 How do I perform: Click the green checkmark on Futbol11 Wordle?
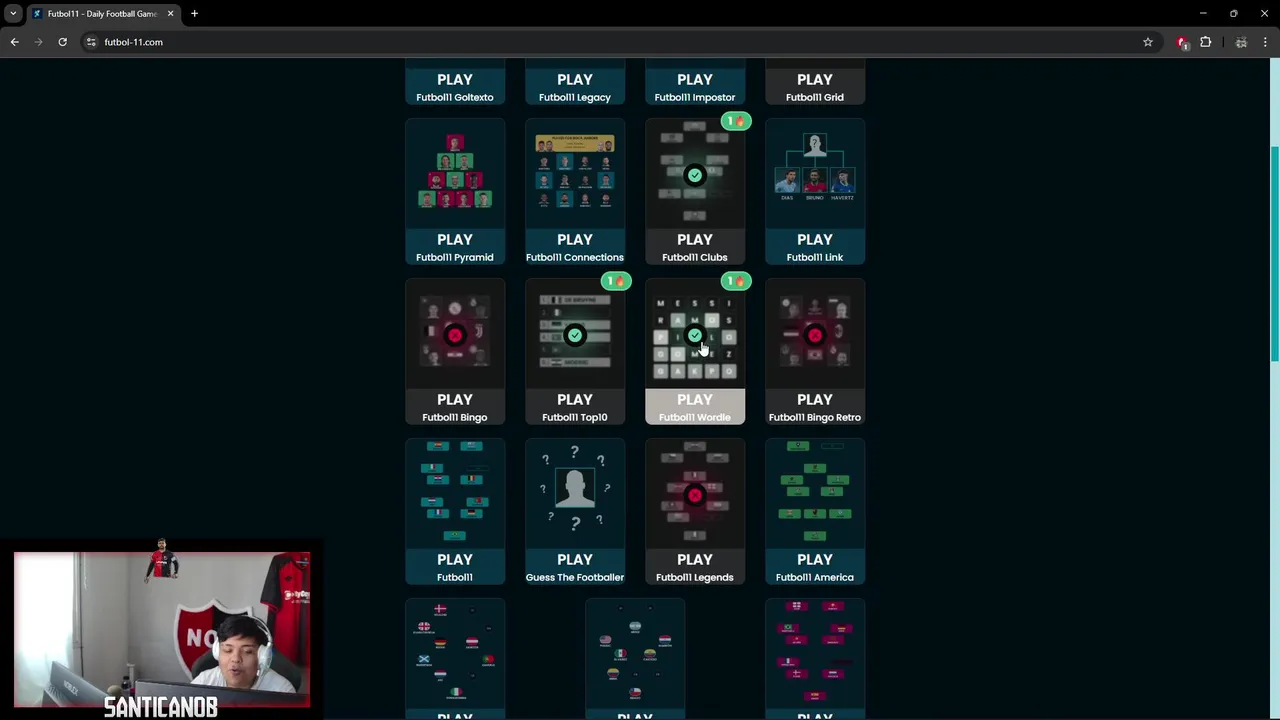[695, 335]
